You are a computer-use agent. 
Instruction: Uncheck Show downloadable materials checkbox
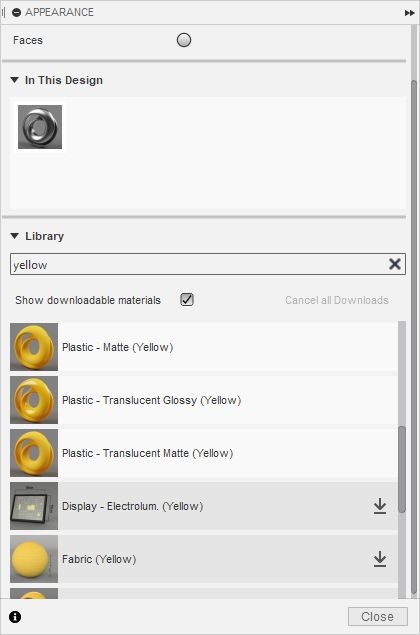click(187, 300)
